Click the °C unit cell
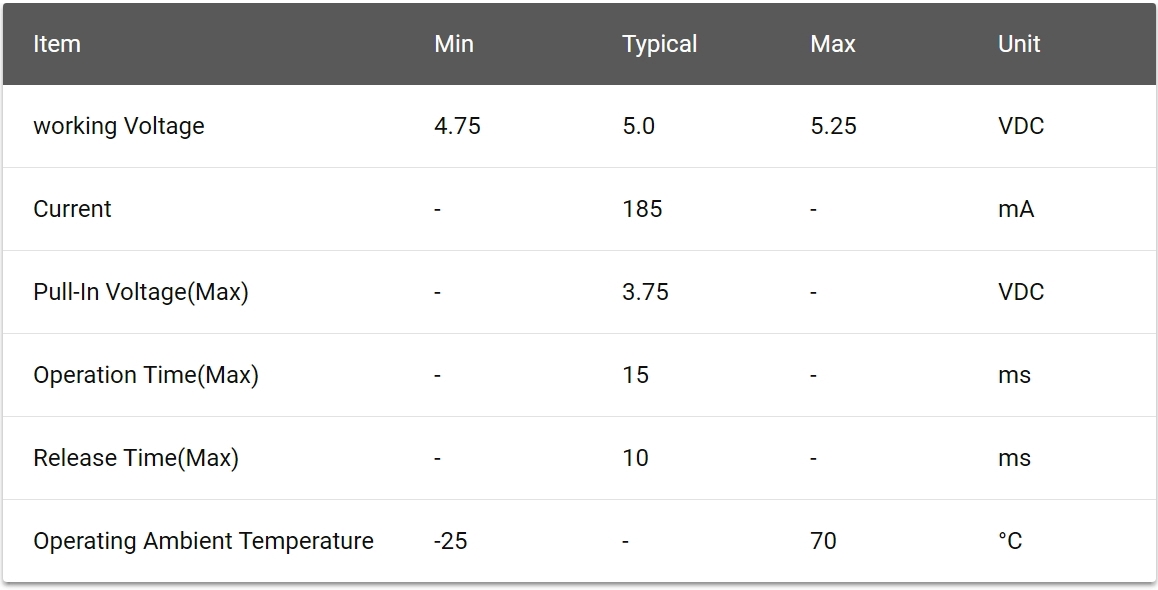Viewport: 1158px width, 590px height. (1010, 541)
